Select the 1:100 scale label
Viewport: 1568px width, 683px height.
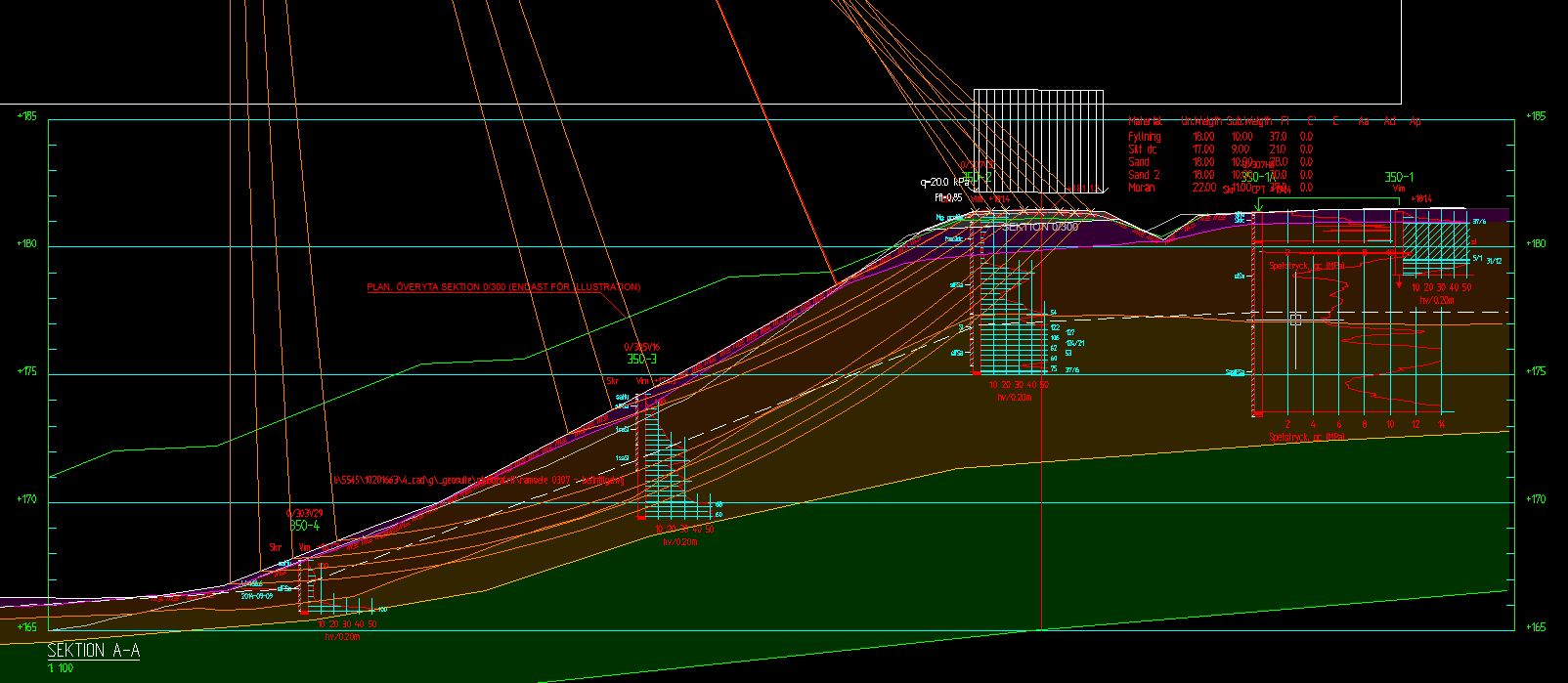pos(60,668)
